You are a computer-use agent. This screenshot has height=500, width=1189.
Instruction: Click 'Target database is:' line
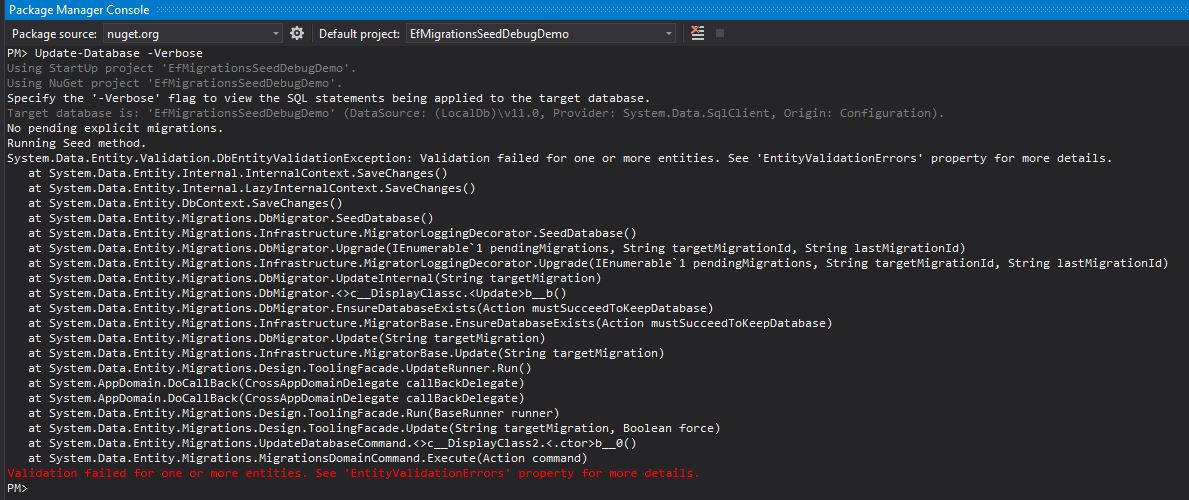coord(475,113)
